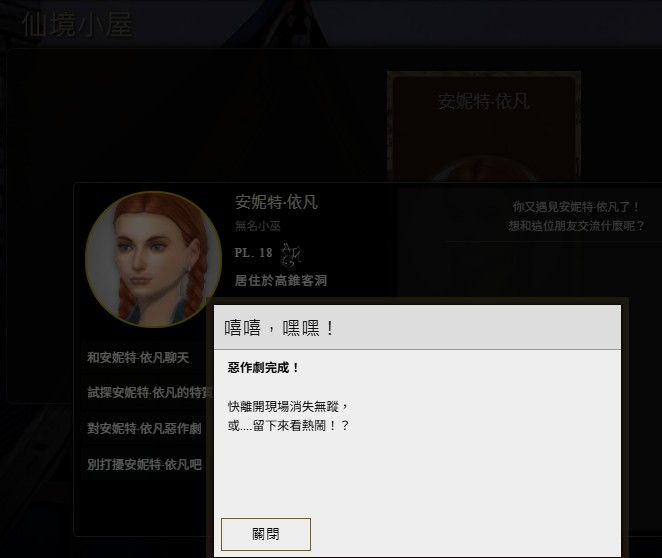
Task: Click the round portrait of 安妮特·依凡
Action: tap(153, 260)
